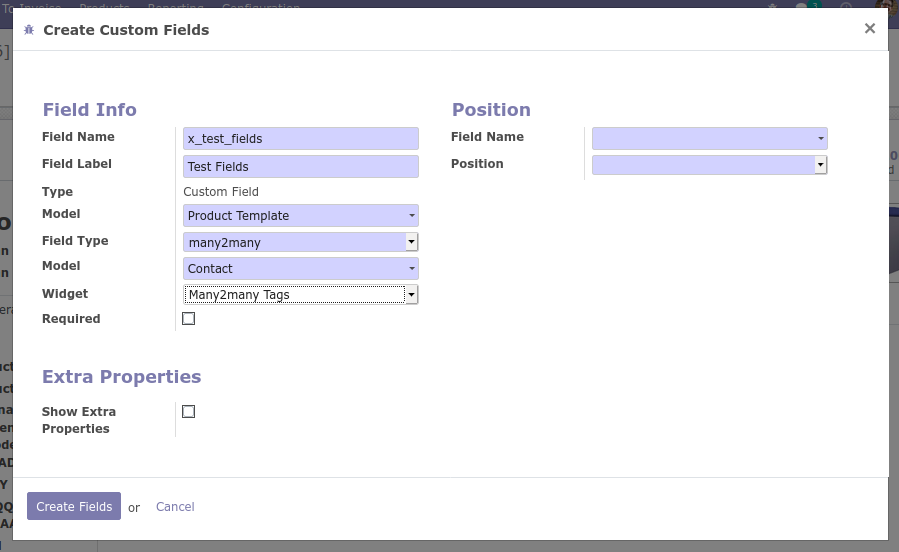Enable the Required checkbox
899x552 pixels.
point(188,319)
